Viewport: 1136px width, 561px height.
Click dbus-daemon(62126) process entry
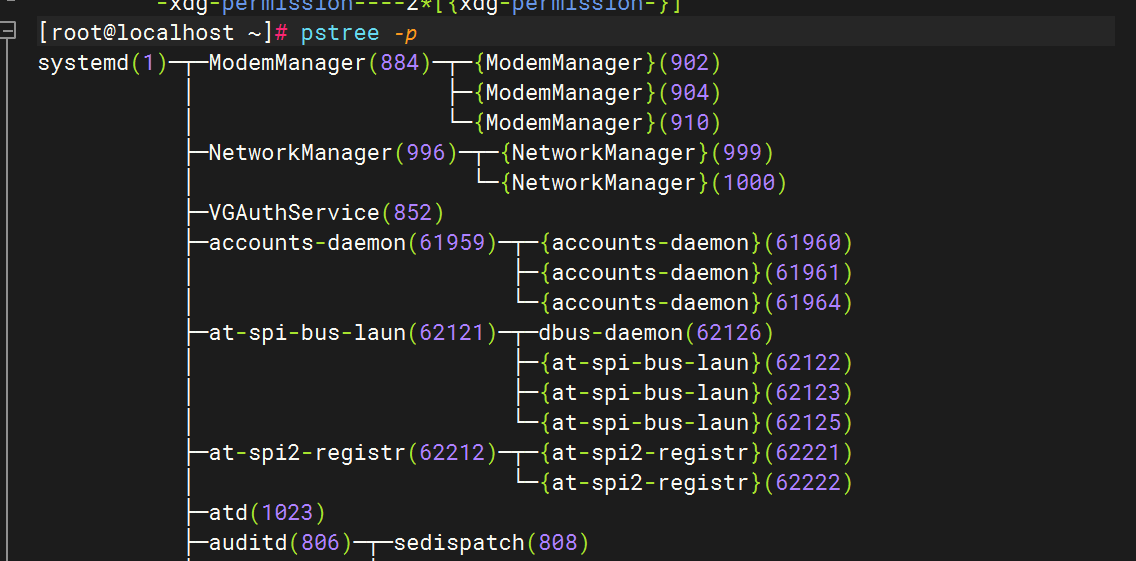657,333
